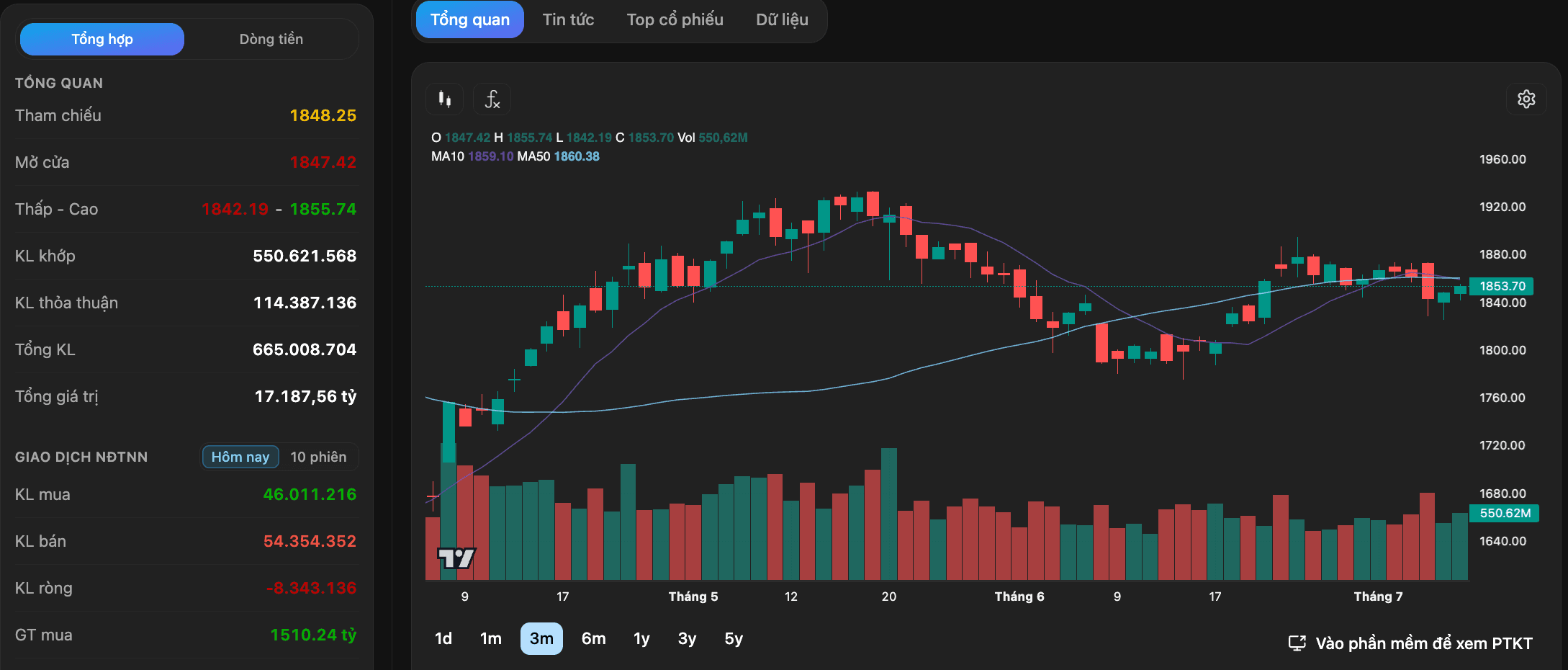Click the 550.62M volume axis label
The image size is (1568, 670).
coord(1504,513)
